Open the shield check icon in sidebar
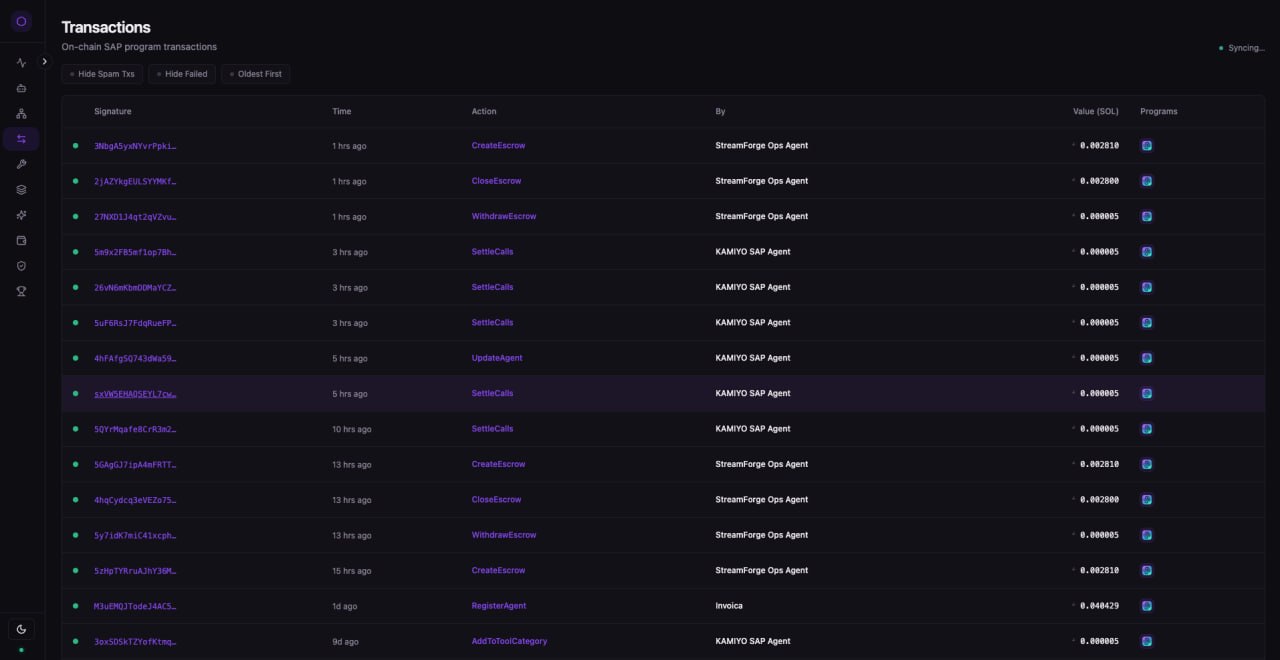Screen dimensions: 1280x660 tap(21, 266)
